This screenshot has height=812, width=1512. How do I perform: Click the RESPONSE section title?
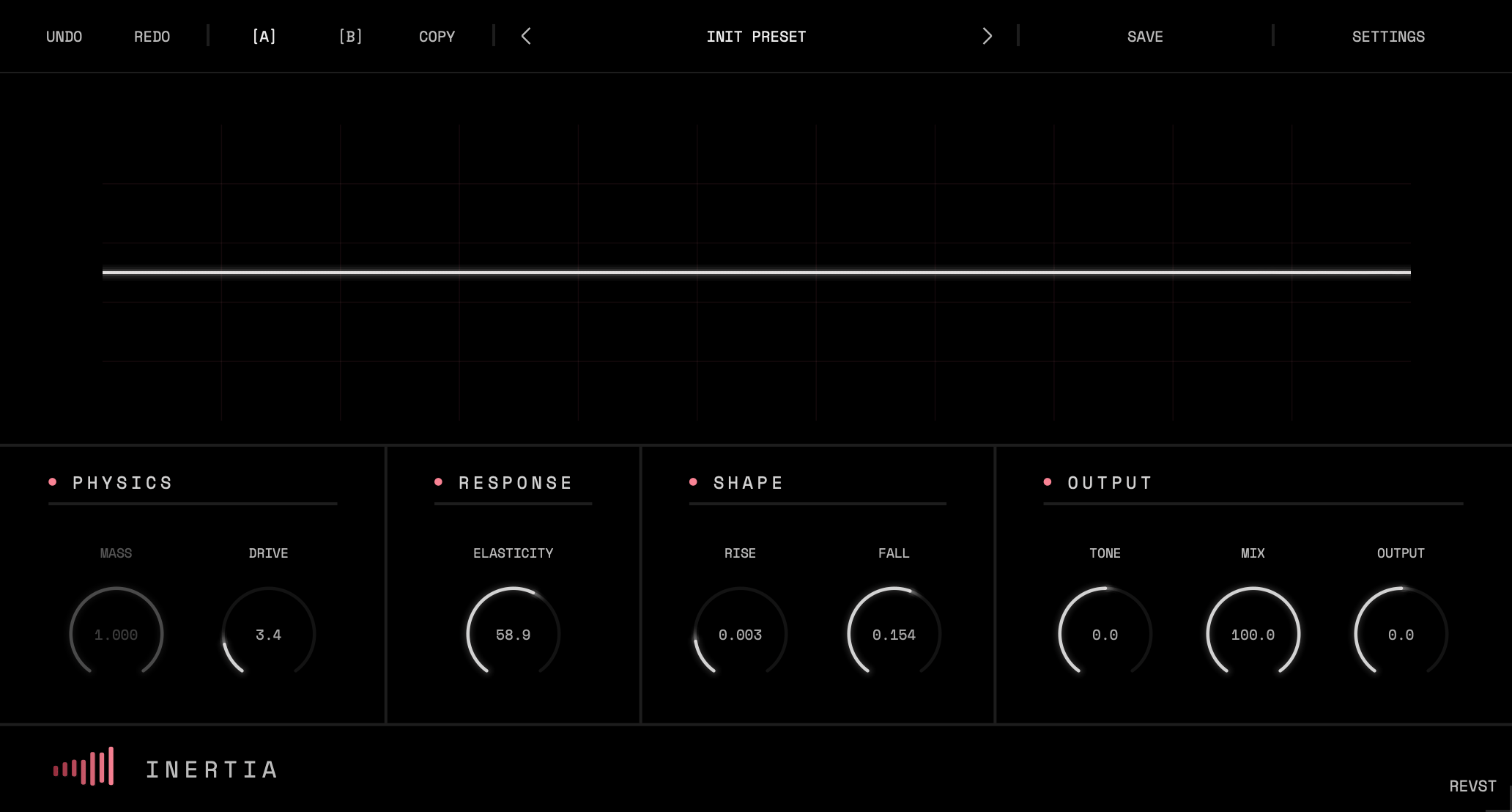516,483
